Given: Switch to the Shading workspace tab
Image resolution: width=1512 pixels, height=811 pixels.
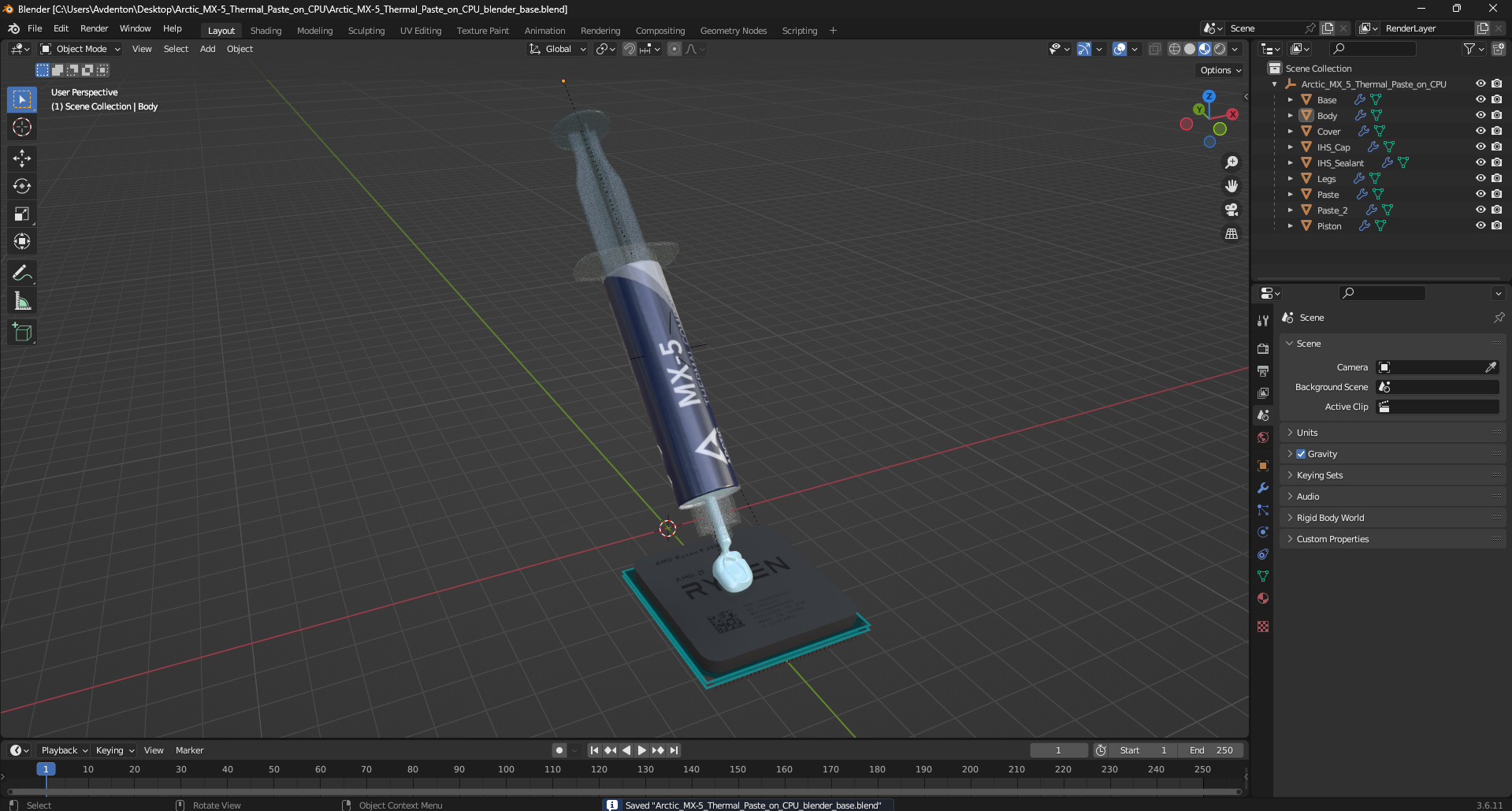Looking at the screenshot, I should pyautogui.click(x=266, y=31).
